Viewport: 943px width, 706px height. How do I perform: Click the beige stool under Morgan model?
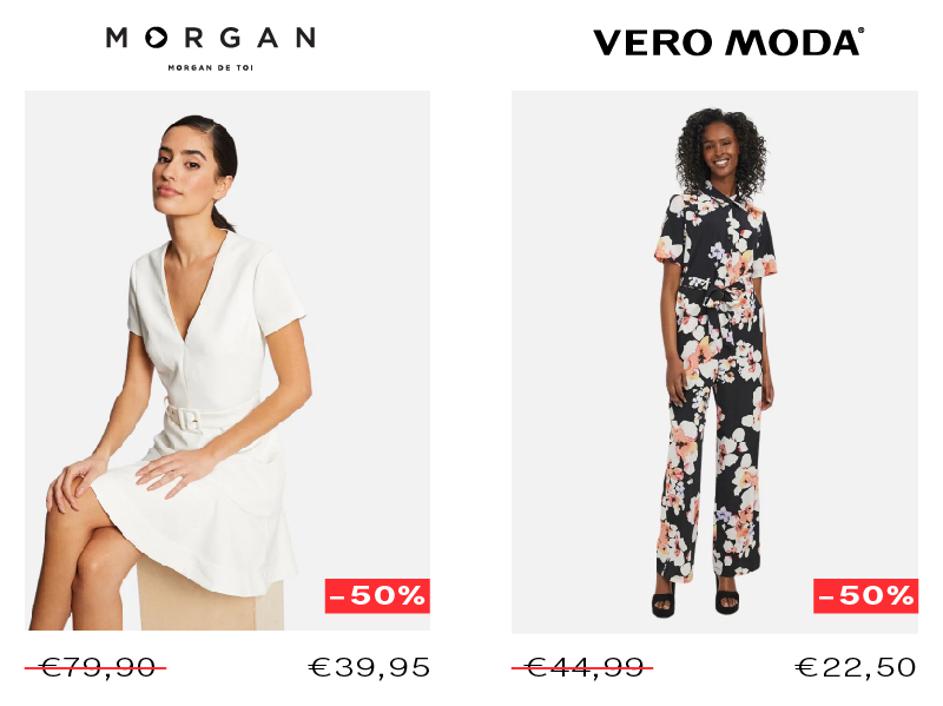(210, 595)
